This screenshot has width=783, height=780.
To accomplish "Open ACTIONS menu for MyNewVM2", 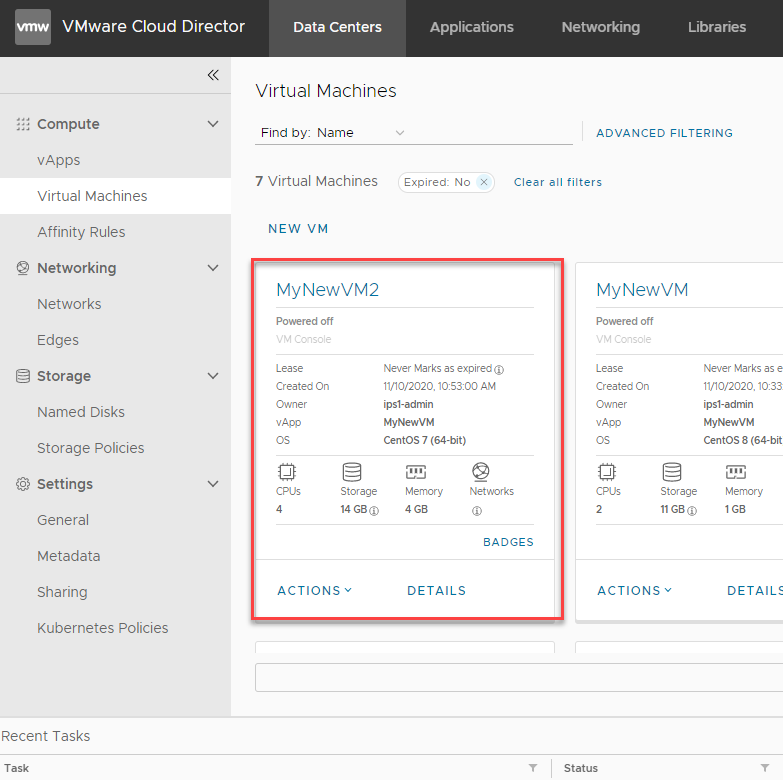I will pyautogui.click(x=315, y=590).
